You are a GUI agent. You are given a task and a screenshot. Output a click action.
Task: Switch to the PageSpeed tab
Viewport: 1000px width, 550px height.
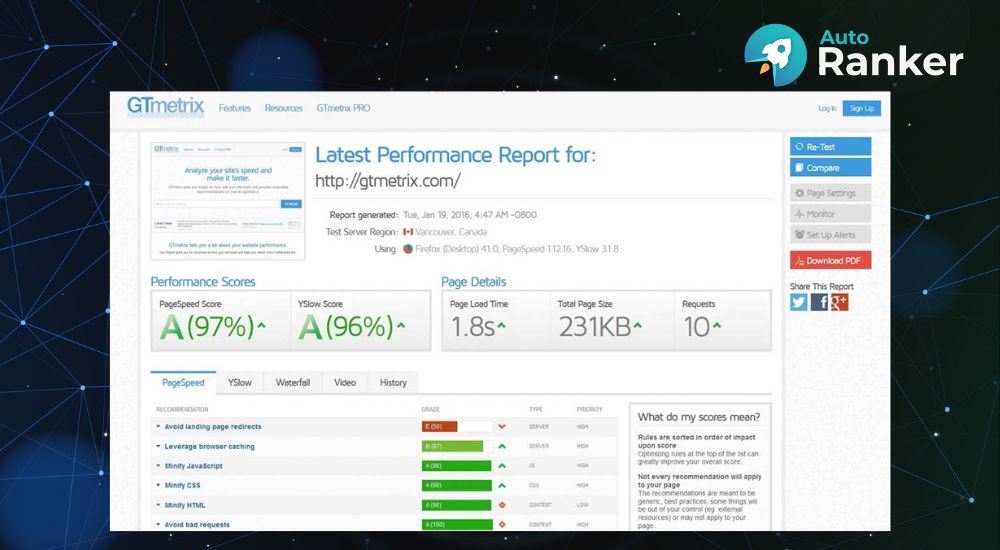click(x=183, y=383)
